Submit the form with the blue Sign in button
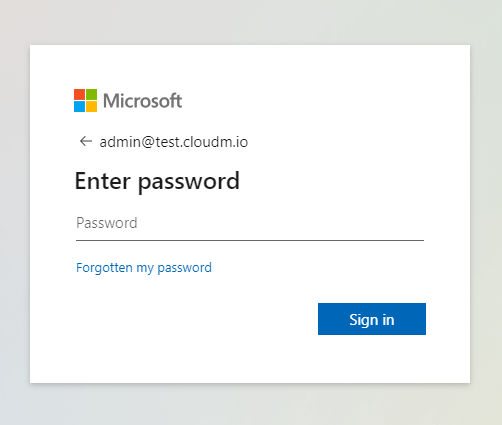Image resolution: width=502 pixels, height=425 pixels. [372, 319]
